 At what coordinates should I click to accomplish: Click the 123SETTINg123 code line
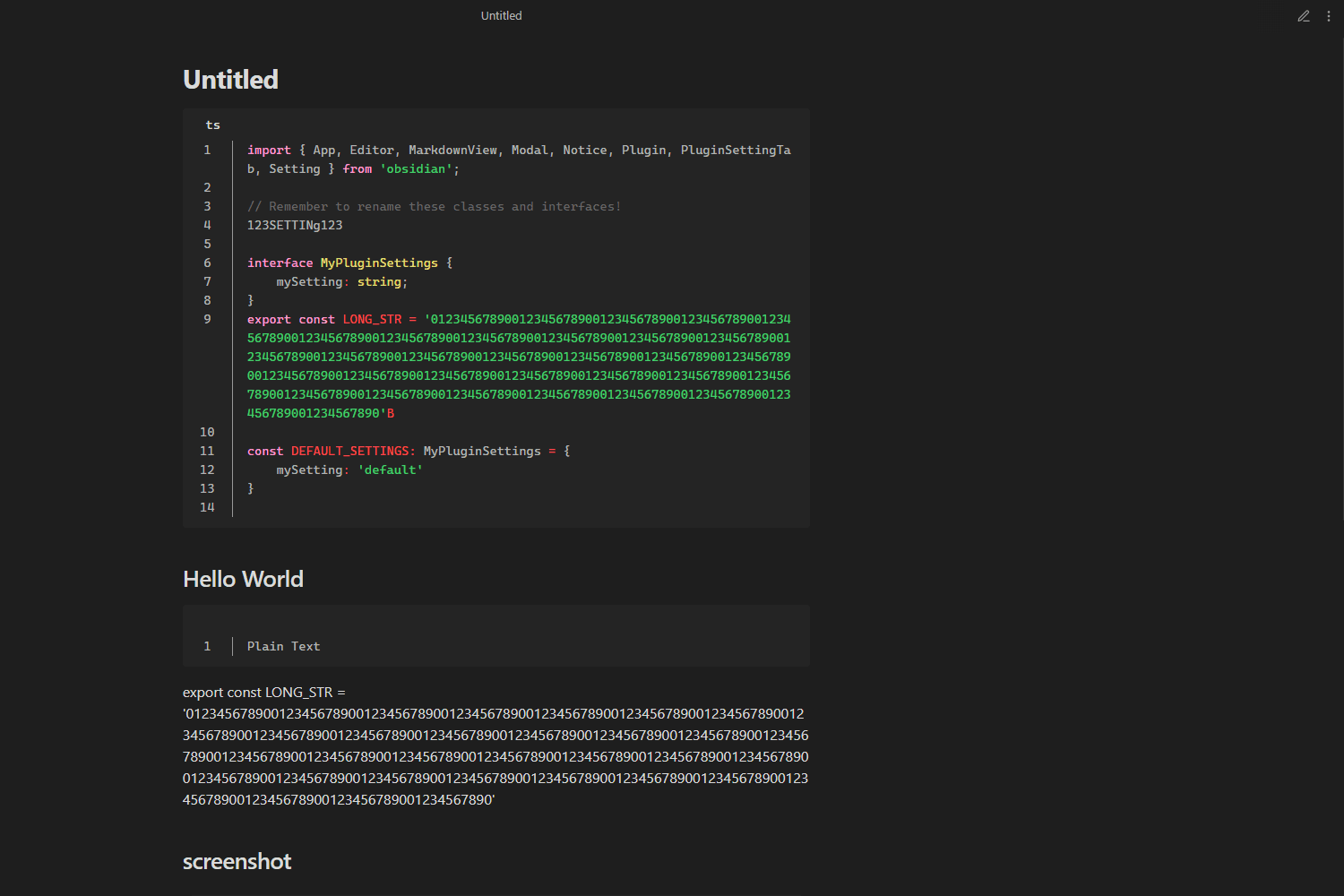pyautogui.click(x=295, y=226)
